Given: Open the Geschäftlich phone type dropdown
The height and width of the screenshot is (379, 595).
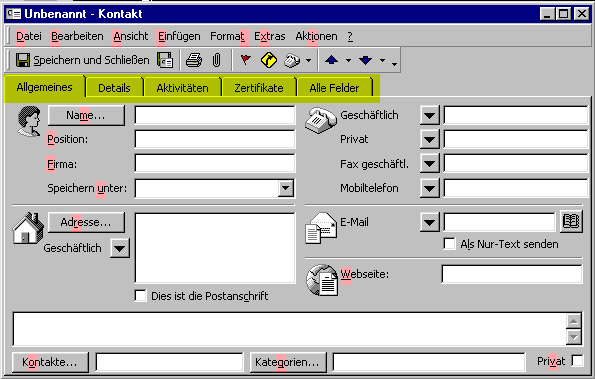Looking at the screenshot, I should pyautogui.click(x=430, y=115).
